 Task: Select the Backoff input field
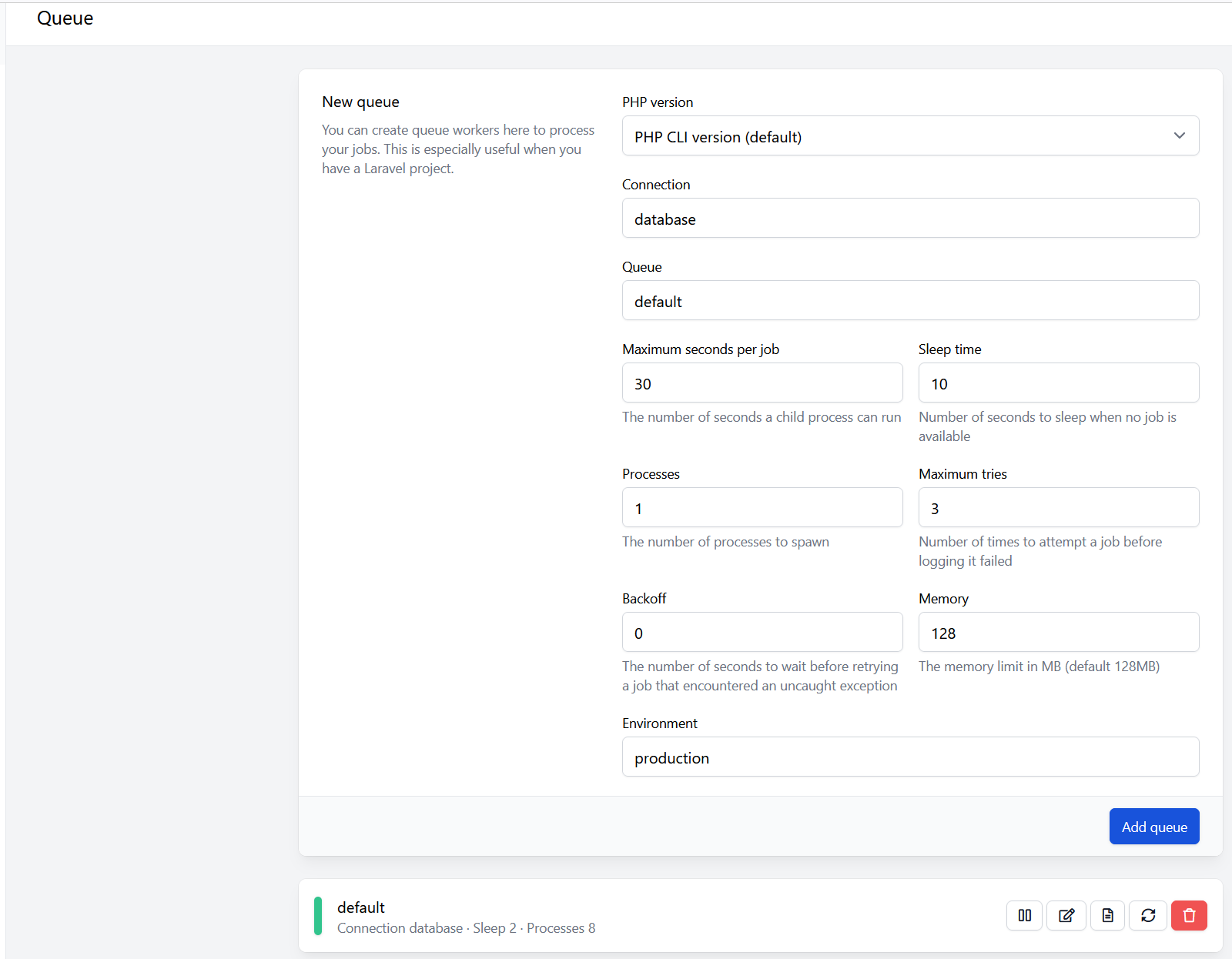tap(762, 633)
